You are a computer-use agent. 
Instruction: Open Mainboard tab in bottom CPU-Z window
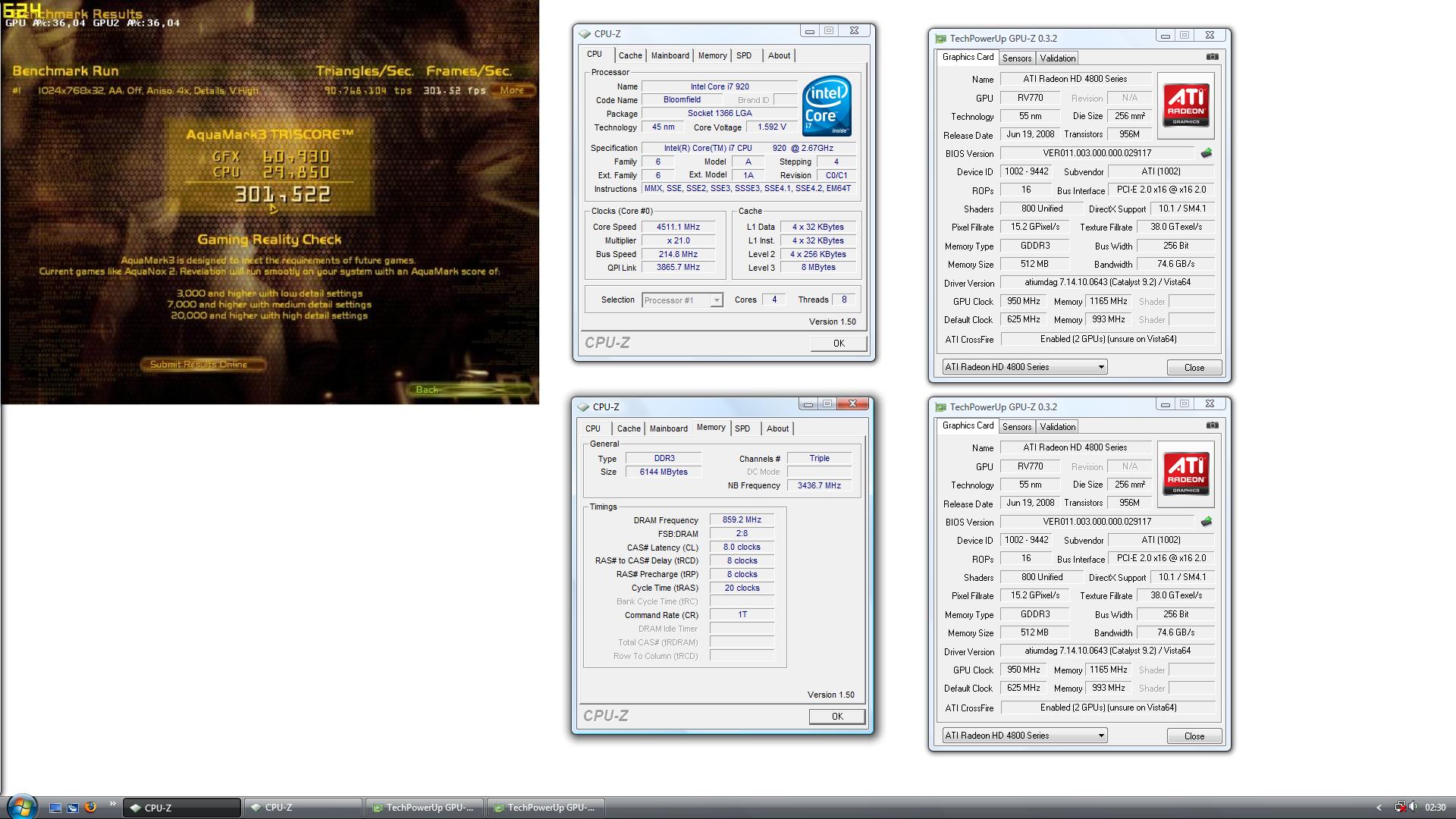(x=669, y=428)
